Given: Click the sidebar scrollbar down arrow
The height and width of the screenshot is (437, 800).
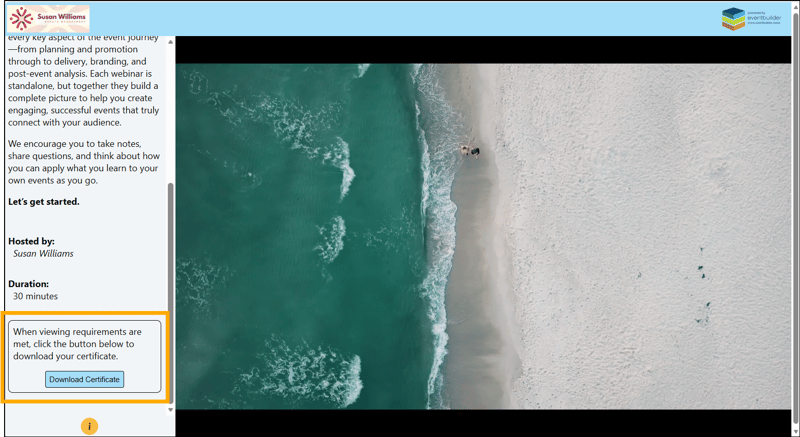Looking at the screenshot, I should tap(171, 409).
